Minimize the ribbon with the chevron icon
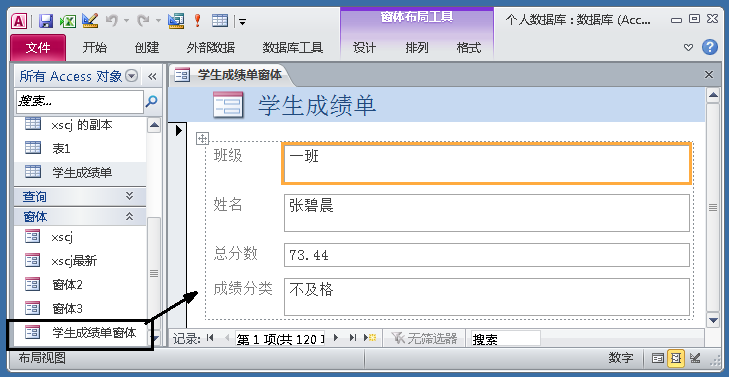 click(689, 47)
